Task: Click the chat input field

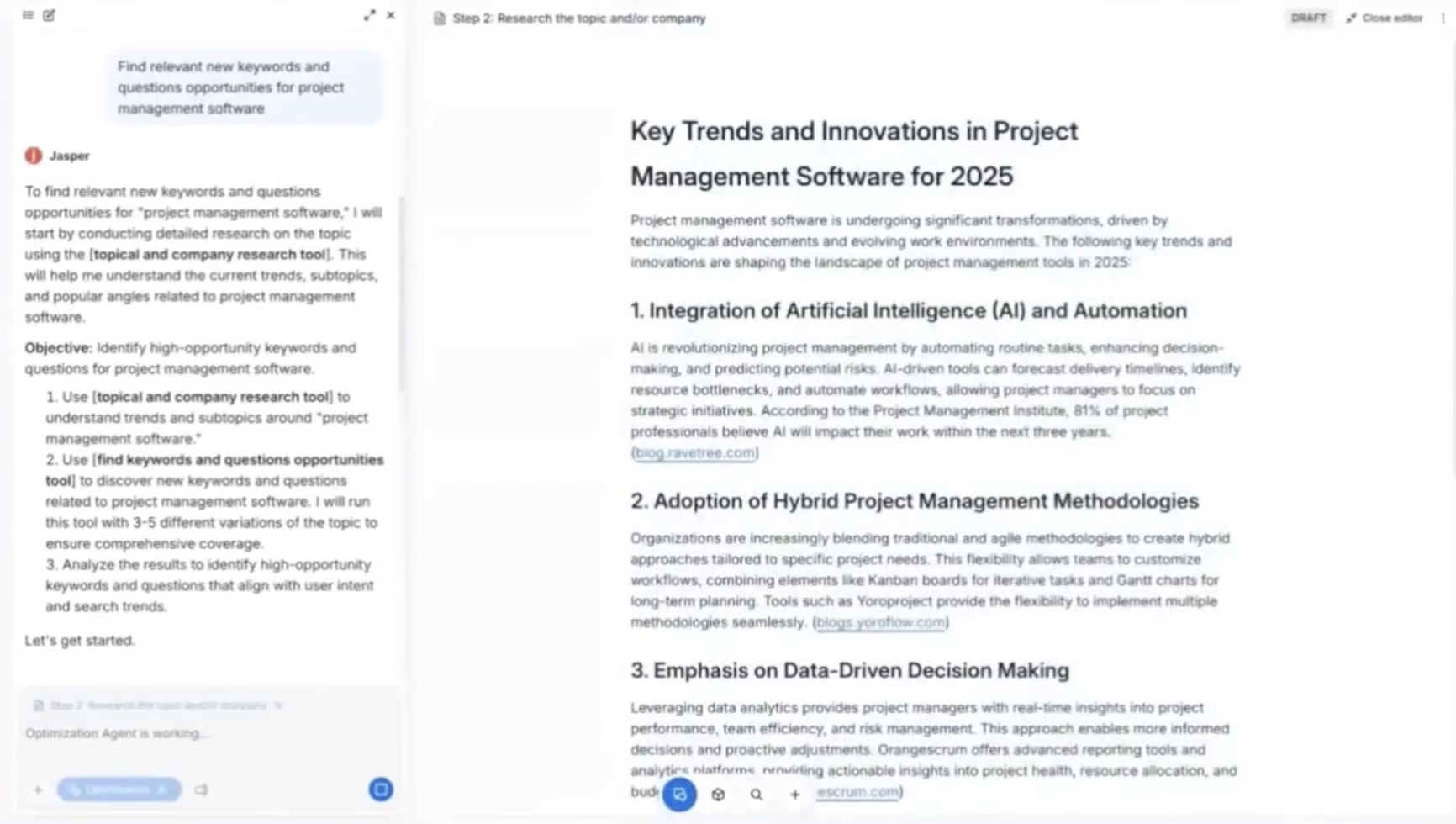Action: tap(208, 733)
